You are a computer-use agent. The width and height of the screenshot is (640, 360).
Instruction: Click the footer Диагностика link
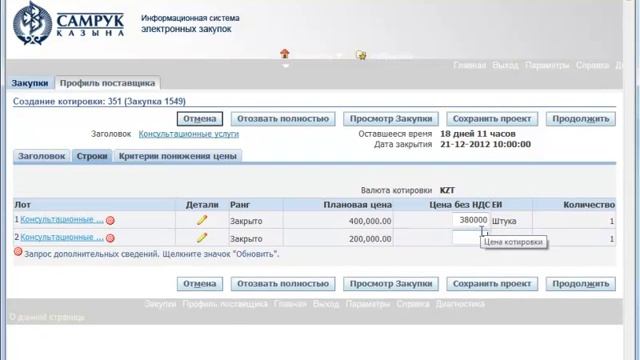point(460,304)
